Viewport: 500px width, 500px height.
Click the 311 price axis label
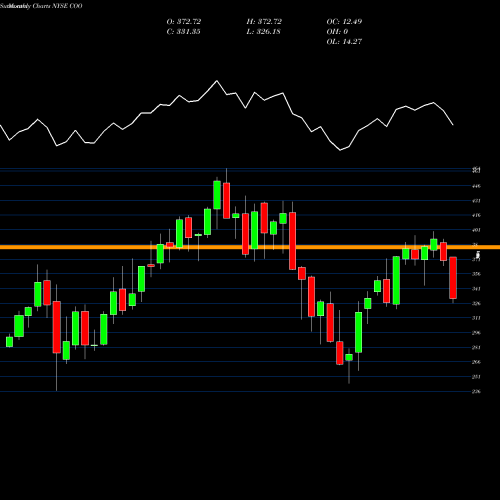click(476, 318)
